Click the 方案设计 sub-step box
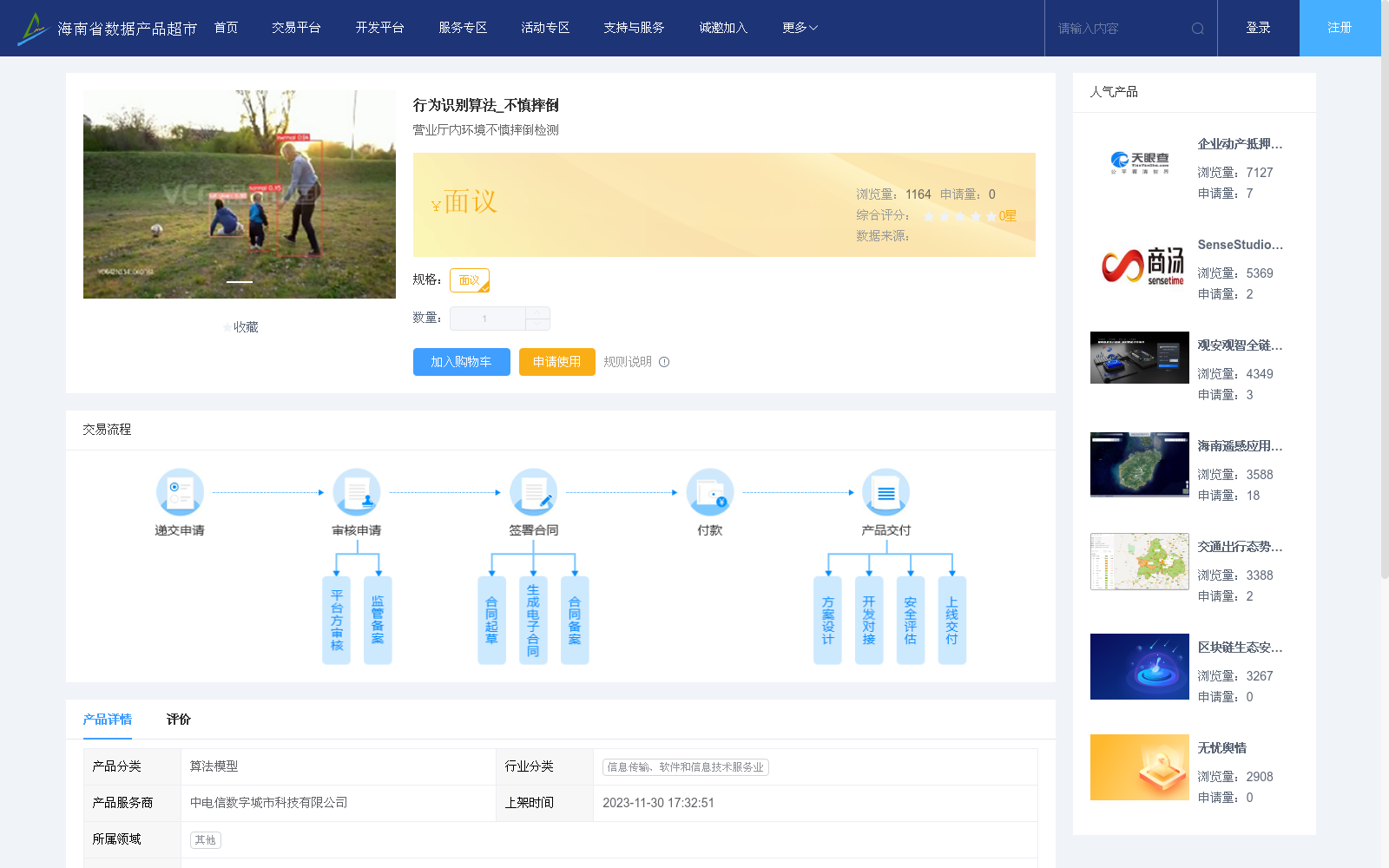This screenshot has height=868, width=1389. [828, 621]
